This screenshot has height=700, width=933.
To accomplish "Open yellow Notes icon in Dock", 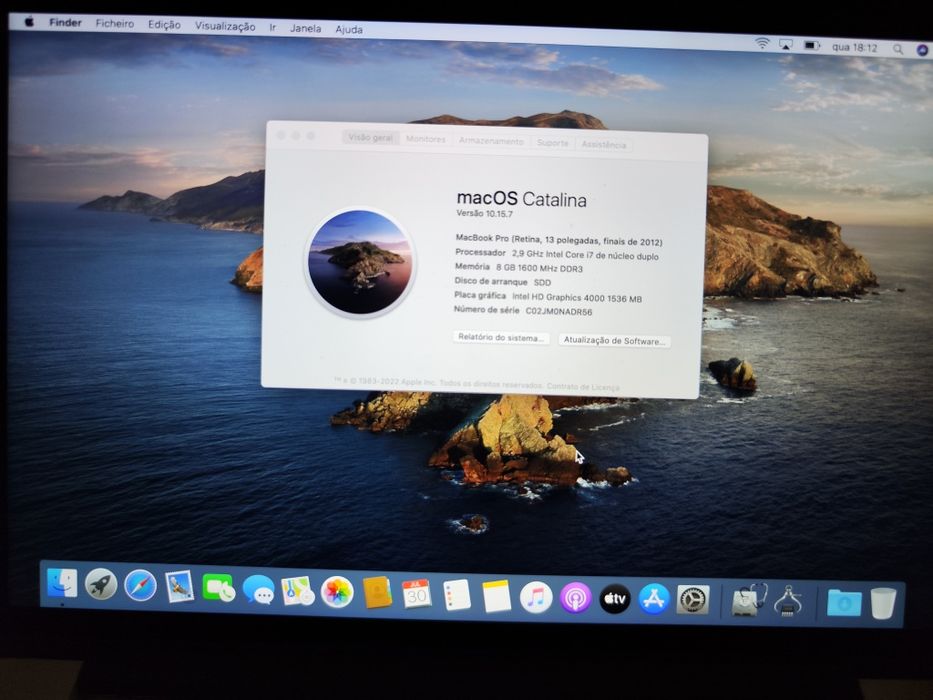I will [x=497, y=597].
